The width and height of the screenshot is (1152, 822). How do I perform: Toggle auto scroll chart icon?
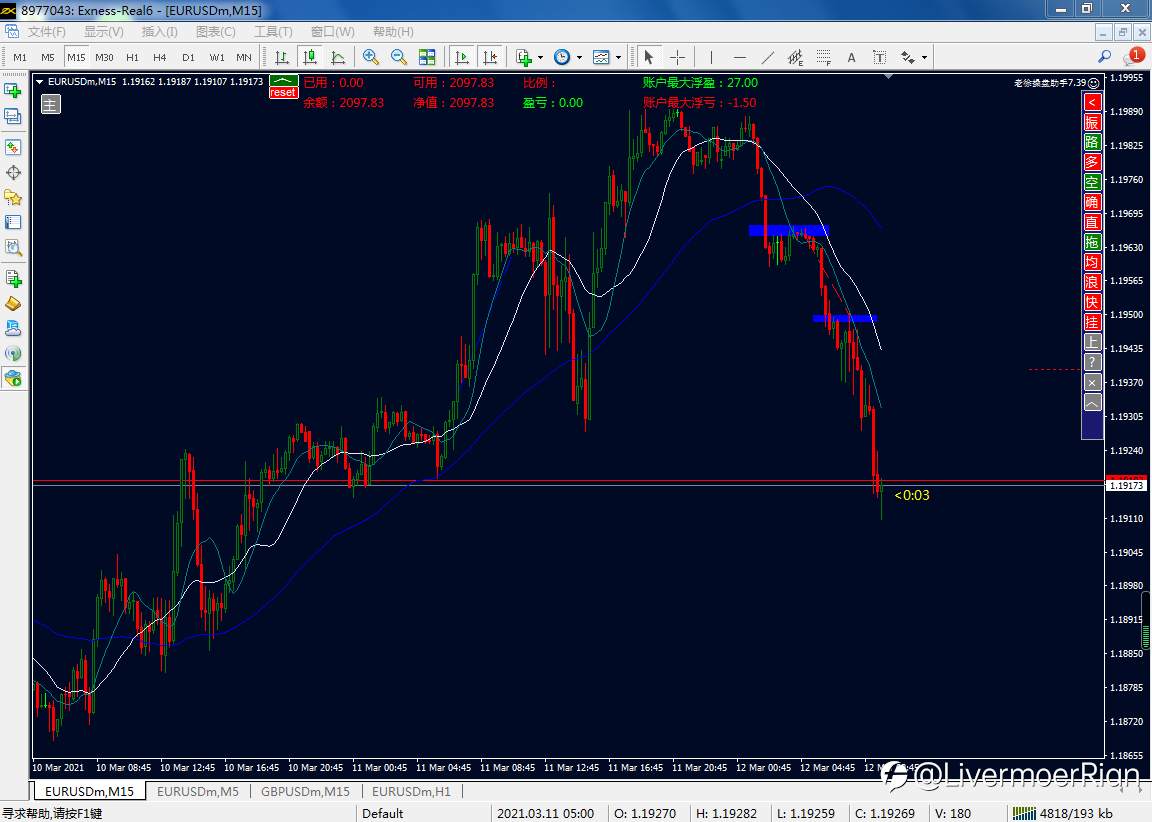tap(462, 57)
